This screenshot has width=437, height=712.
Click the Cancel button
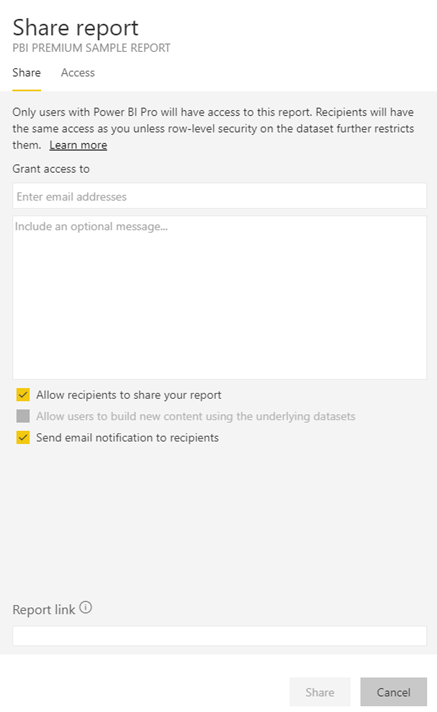pyautogui.click(x=393, y=692)
